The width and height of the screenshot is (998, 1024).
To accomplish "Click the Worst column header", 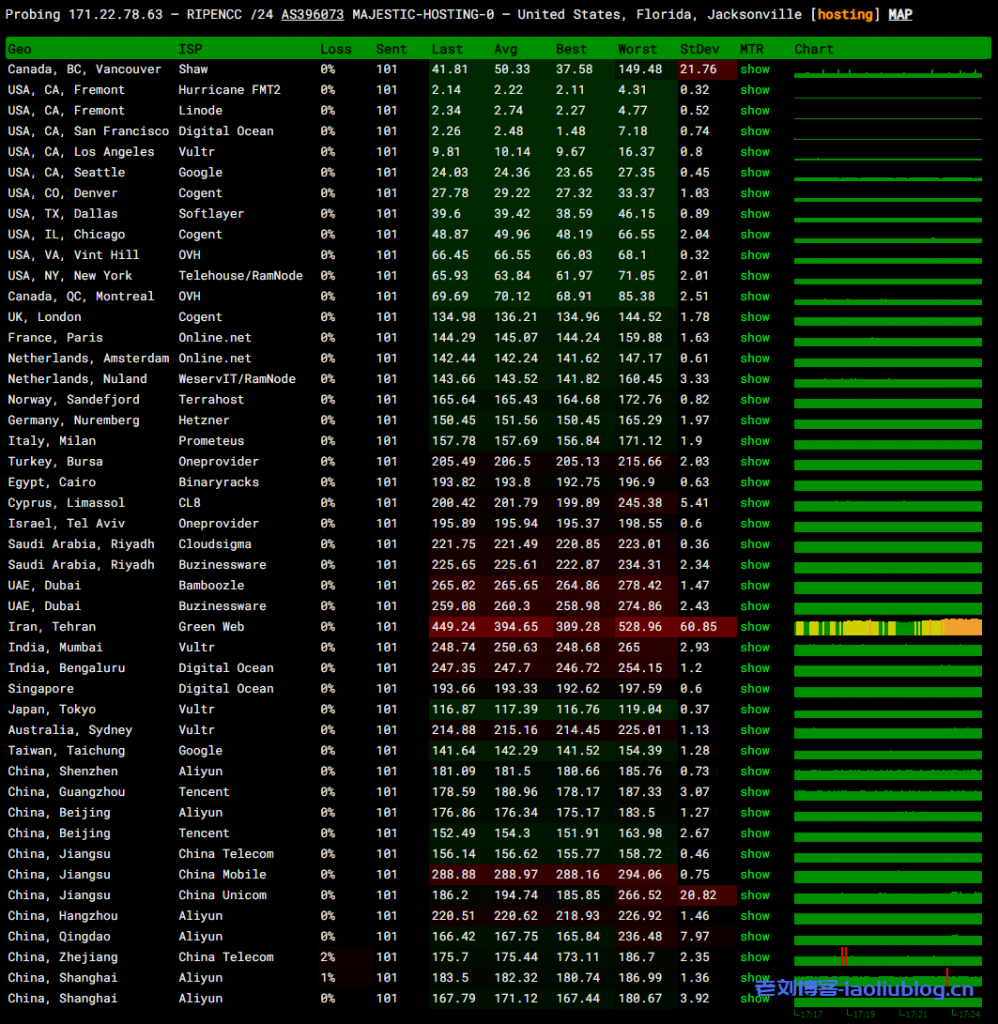I will pos(637,49).
